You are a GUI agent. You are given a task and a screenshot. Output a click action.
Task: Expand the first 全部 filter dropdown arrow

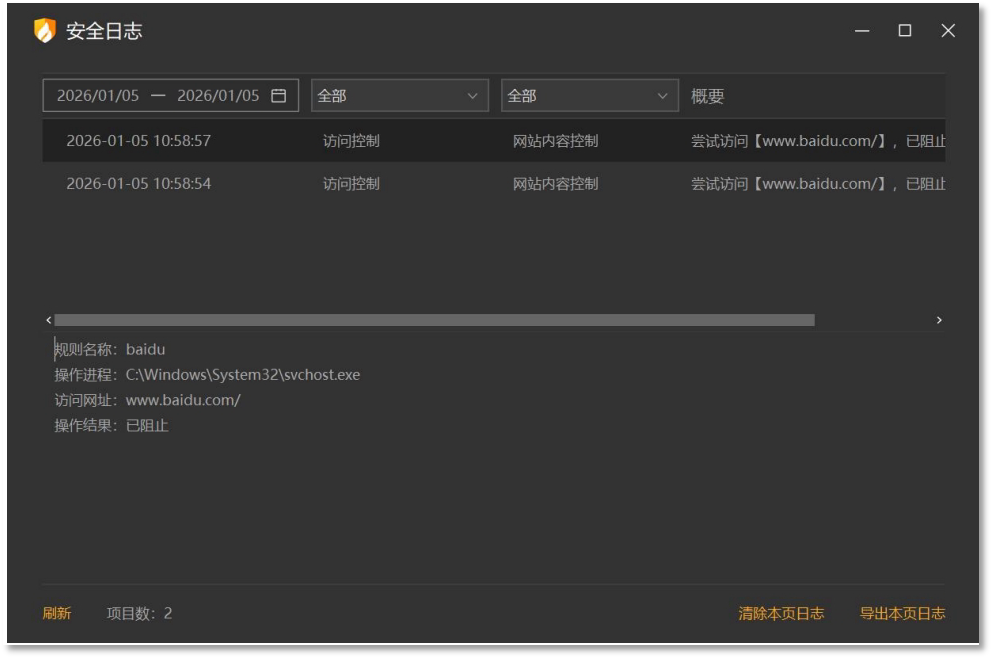coord(472,96)
